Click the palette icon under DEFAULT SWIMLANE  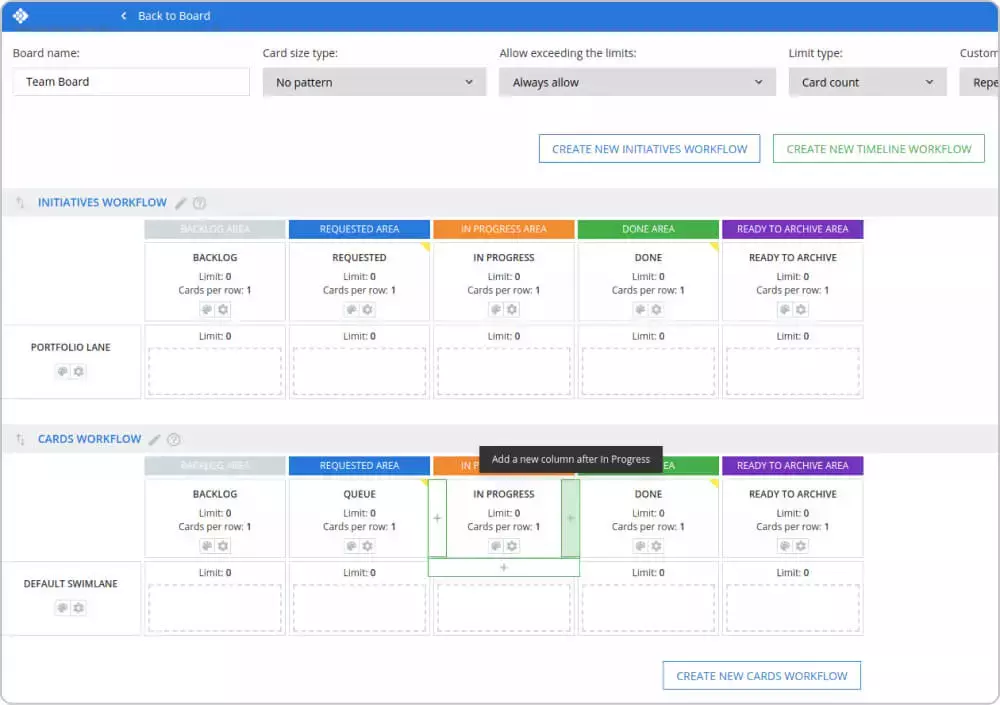tap(62, 607)
